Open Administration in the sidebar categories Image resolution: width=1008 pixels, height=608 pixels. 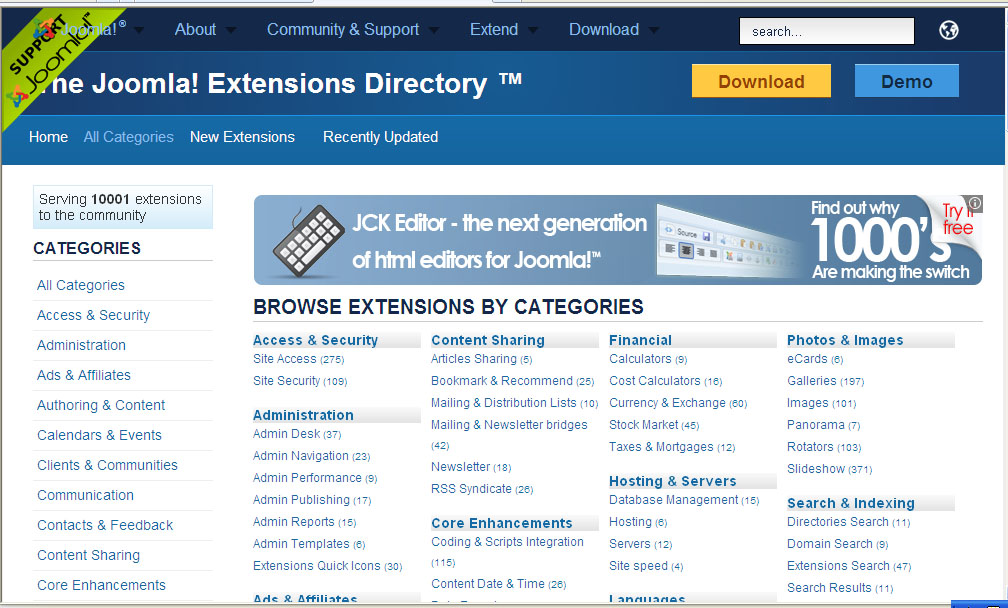[81, 345]
